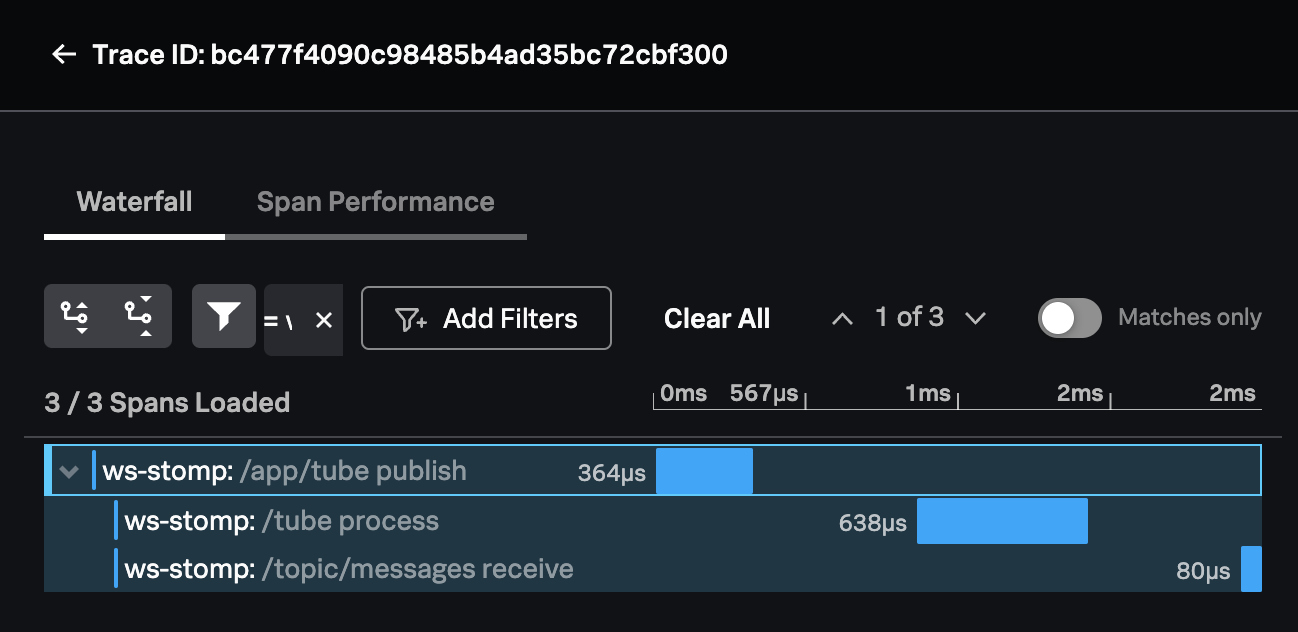Collapse the /app/tube publish span
1298x632 pixels.
coord(68,470)
